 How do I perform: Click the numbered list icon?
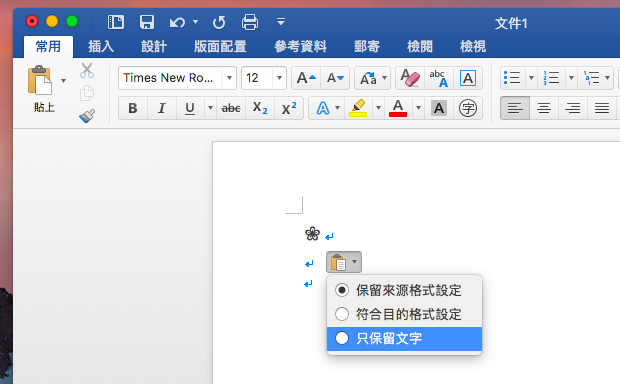pos(551,78)
